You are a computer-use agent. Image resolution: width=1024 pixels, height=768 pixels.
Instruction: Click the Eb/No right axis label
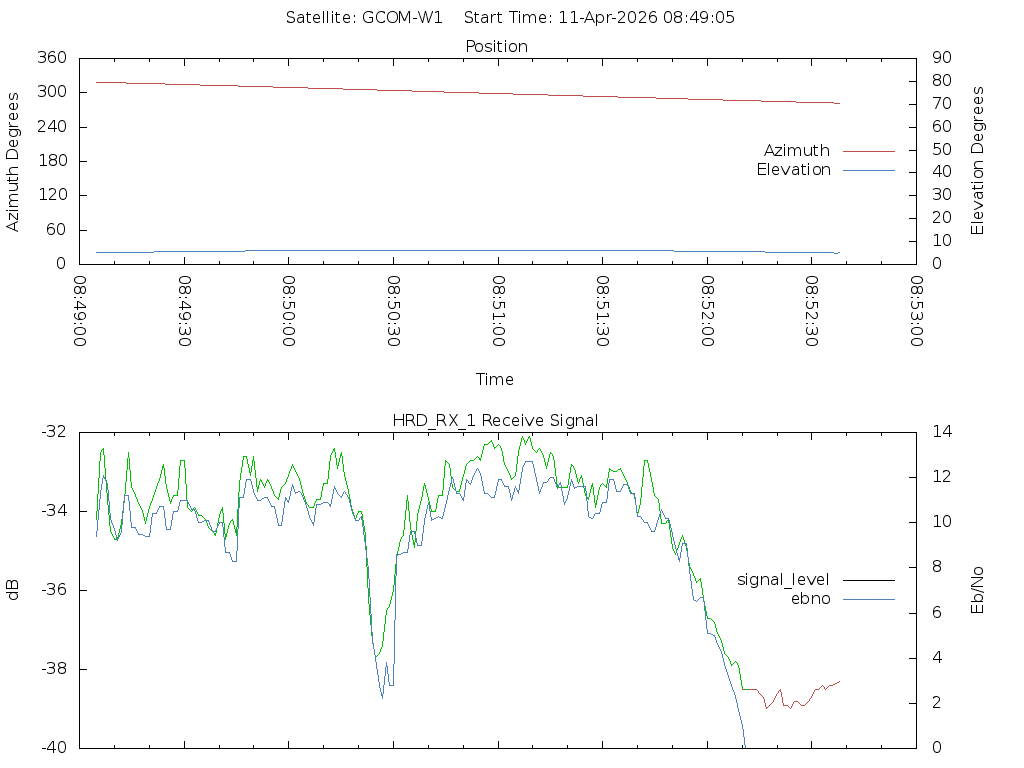(978, 589)
